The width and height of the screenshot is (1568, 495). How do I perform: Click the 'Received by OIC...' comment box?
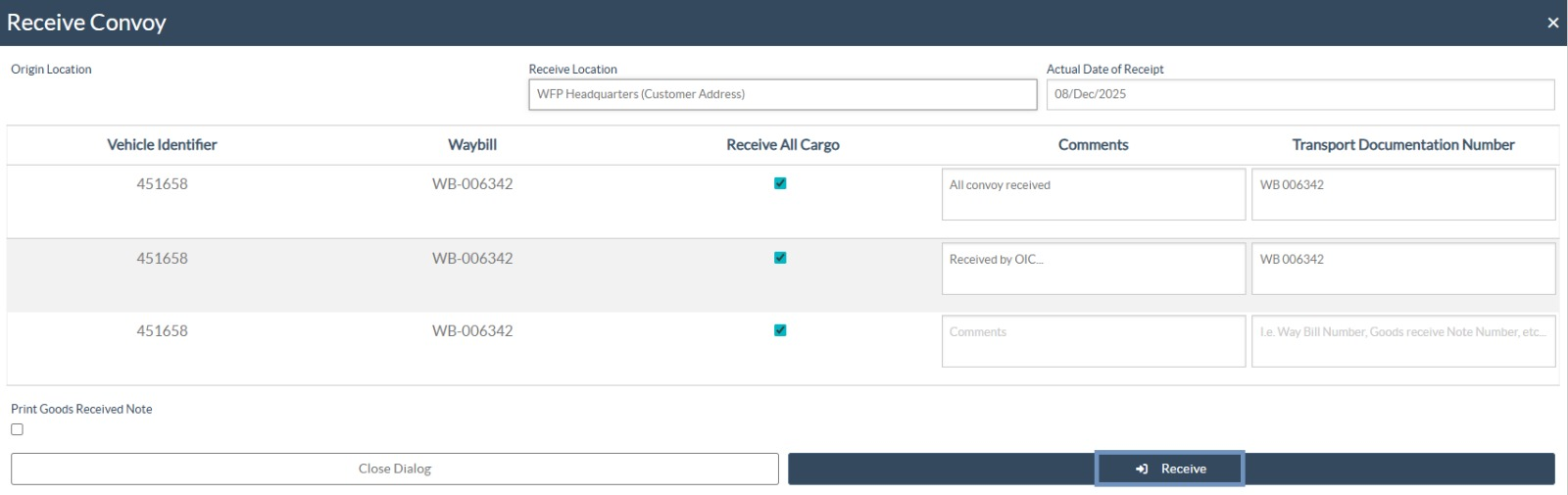(1093, 269)
